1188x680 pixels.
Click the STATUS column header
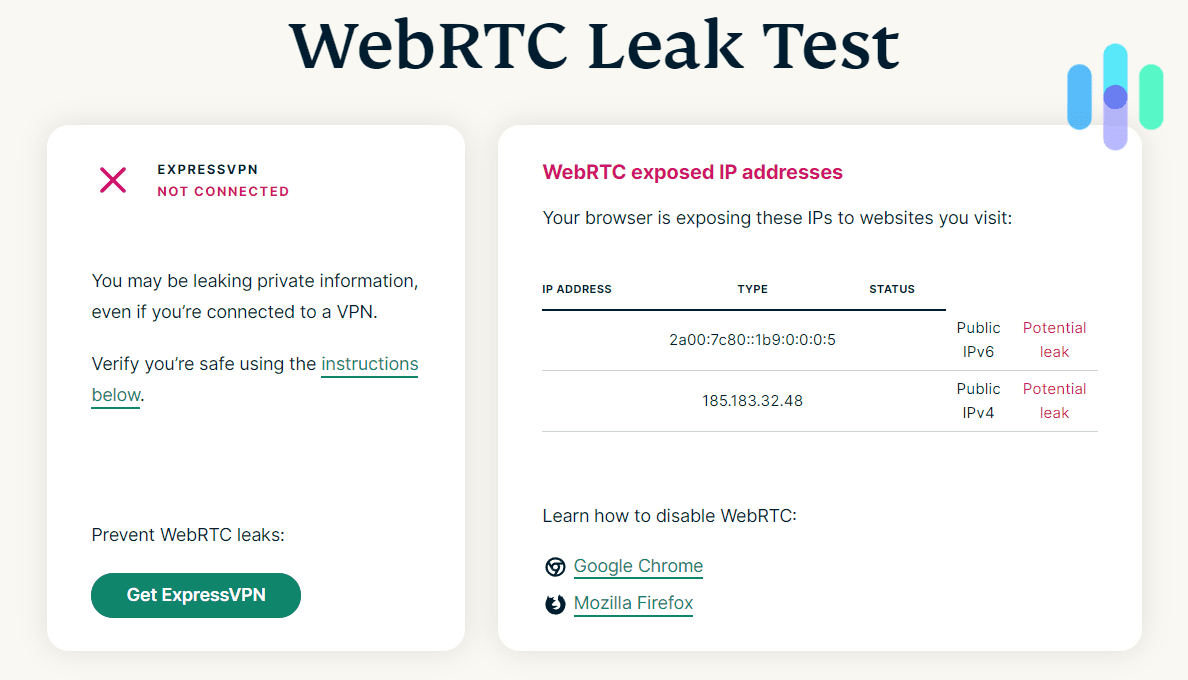(x=892, y=289)
